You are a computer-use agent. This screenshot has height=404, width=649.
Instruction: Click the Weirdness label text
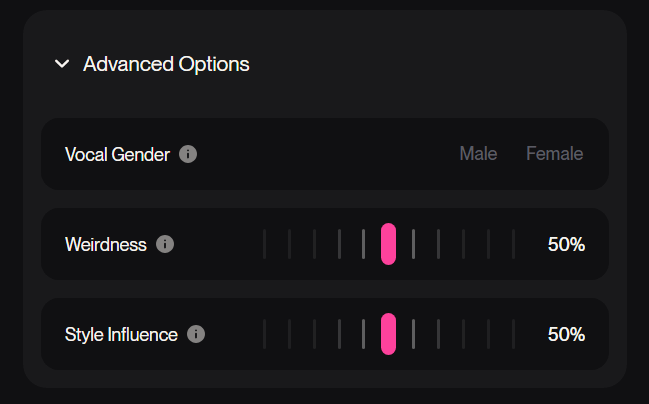[105, 244]
